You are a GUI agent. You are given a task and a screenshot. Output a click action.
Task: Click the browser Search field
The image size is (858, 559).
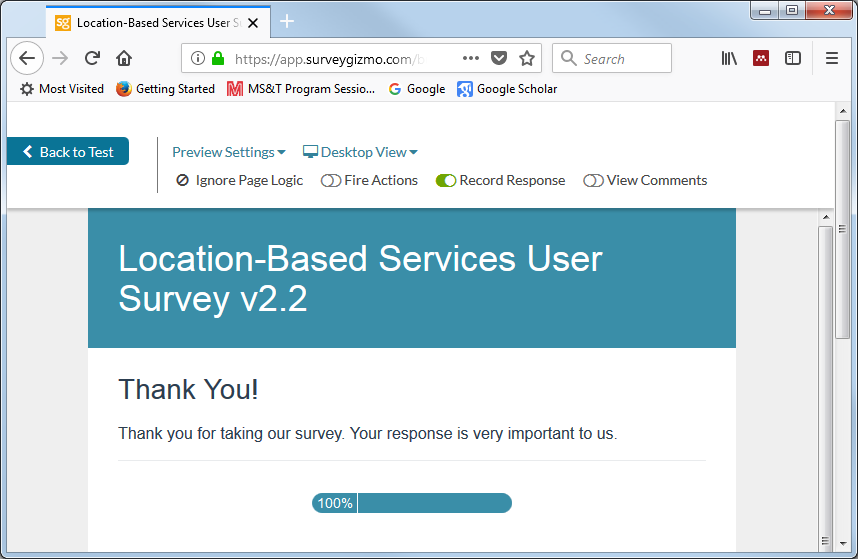click(x=612, y=58)
